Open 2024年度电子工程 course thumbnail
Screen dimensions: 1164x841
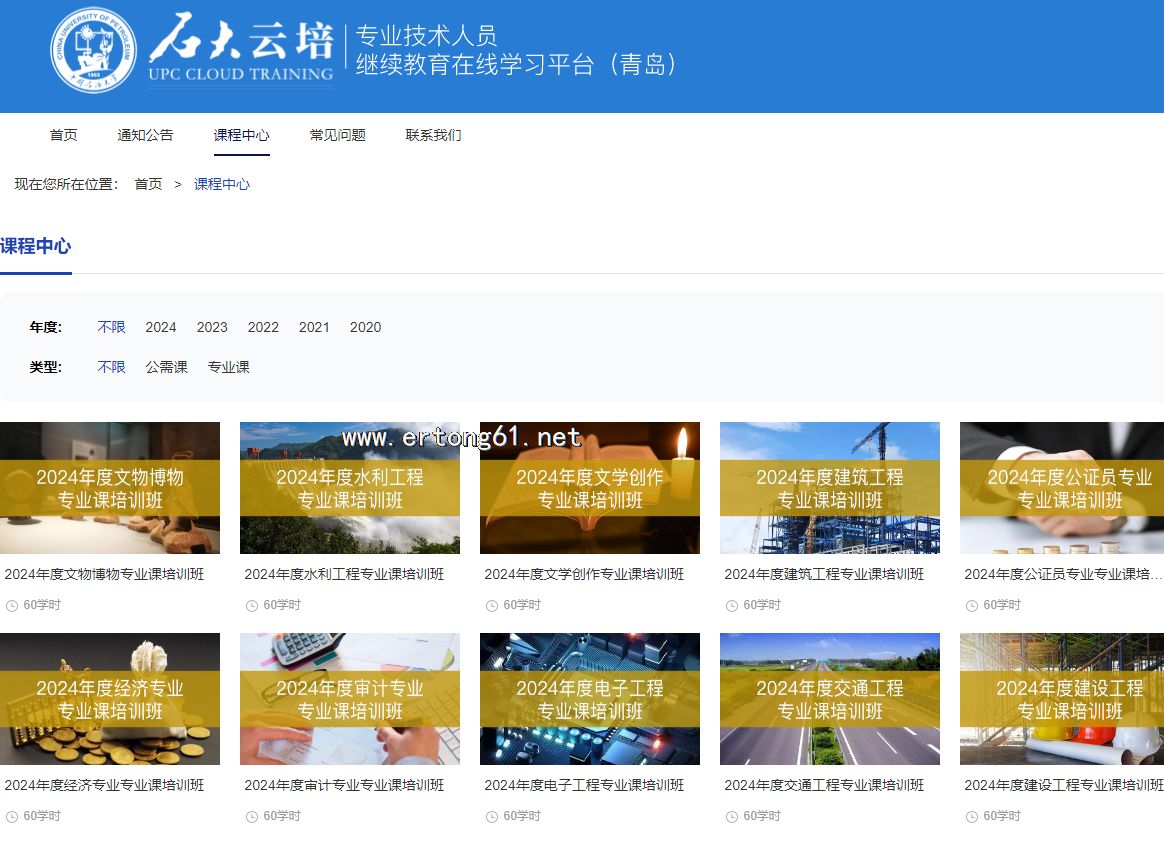[590, 699]
